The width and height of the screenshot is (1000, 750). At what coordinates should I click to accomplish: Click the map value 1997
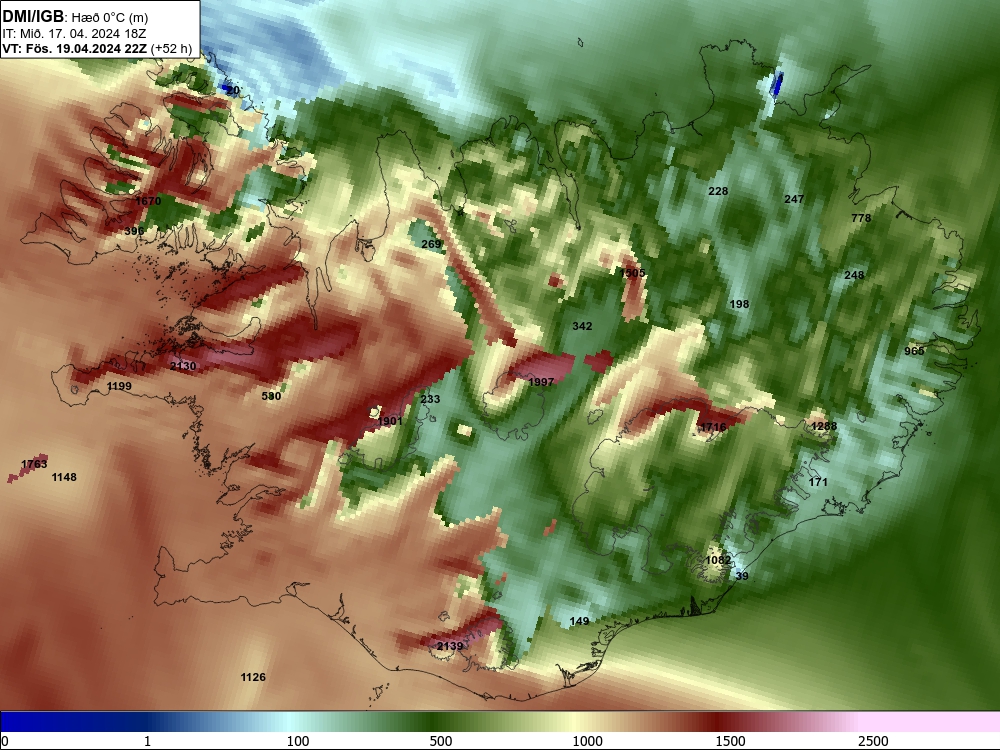(x=541, y=382)
